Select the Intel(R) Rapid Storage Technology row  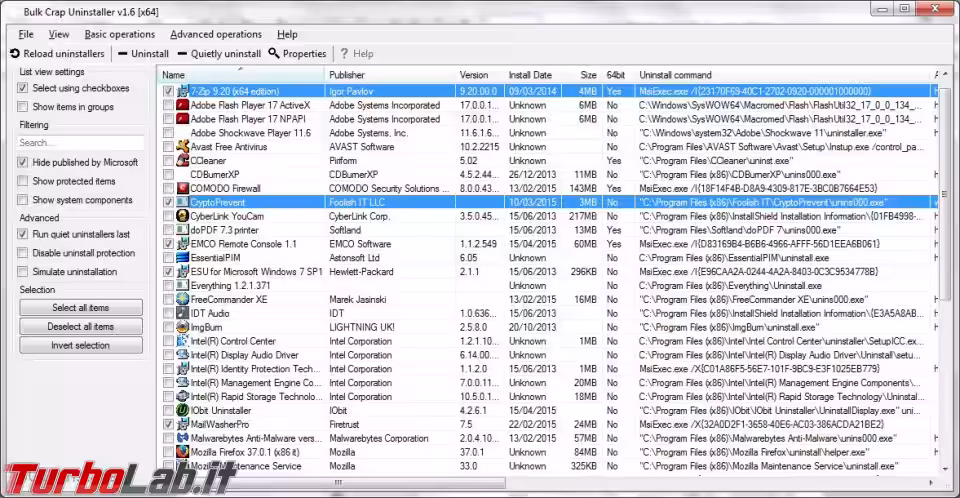click(x=547, y=397)
